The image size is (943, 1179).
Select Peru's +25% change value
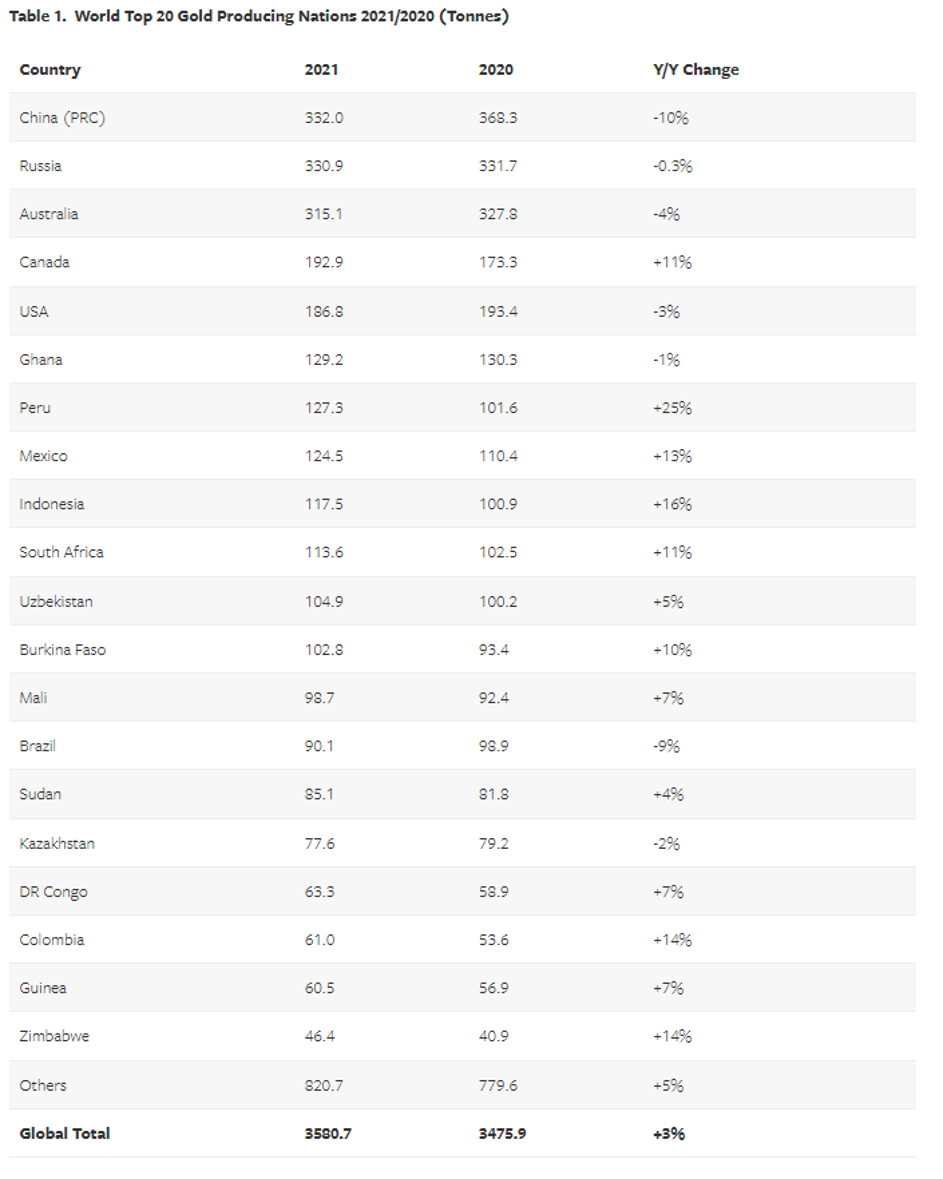click(x=672, y=408)
